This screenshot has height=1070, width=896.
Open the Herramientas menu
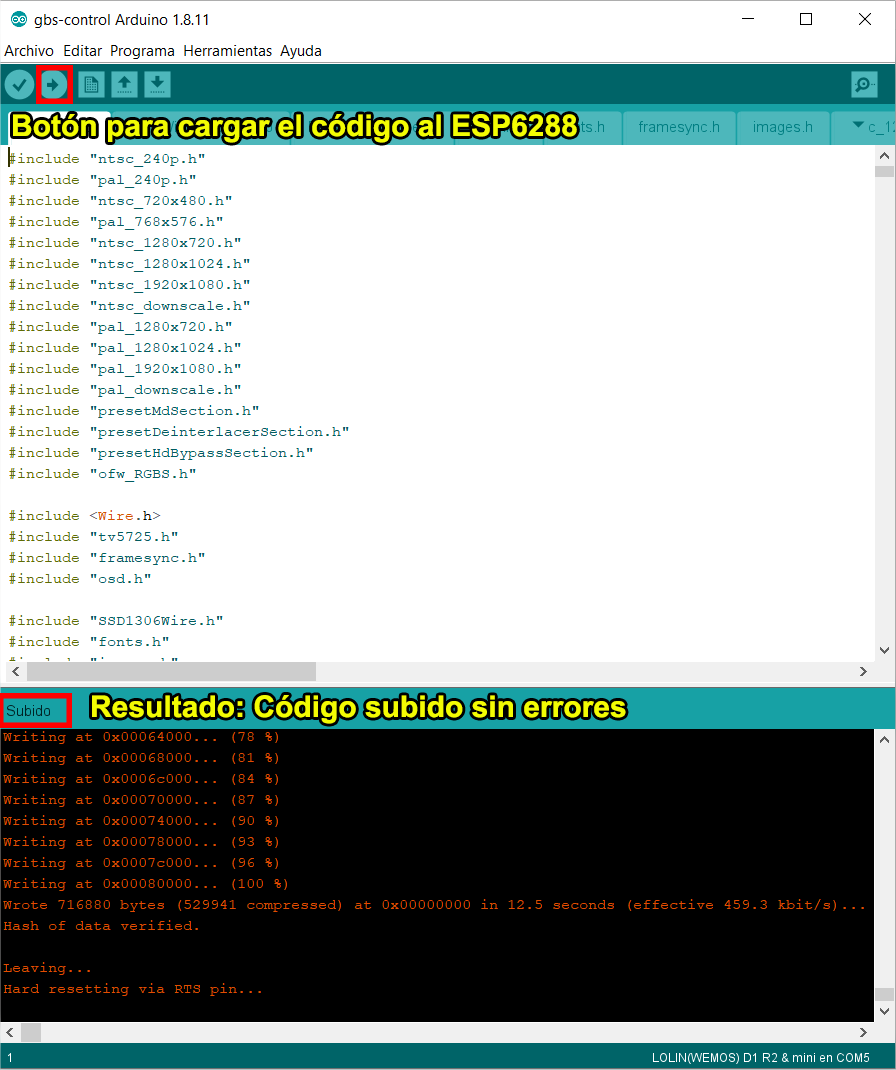point(228,51)
